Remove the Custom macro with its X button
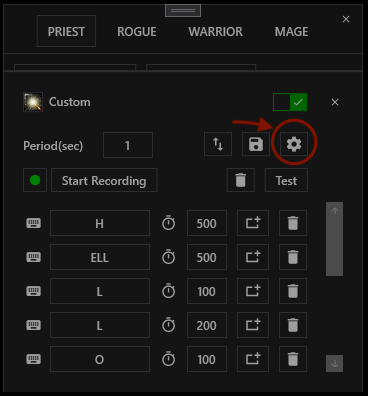368x396 pixels. coord(335,102)
